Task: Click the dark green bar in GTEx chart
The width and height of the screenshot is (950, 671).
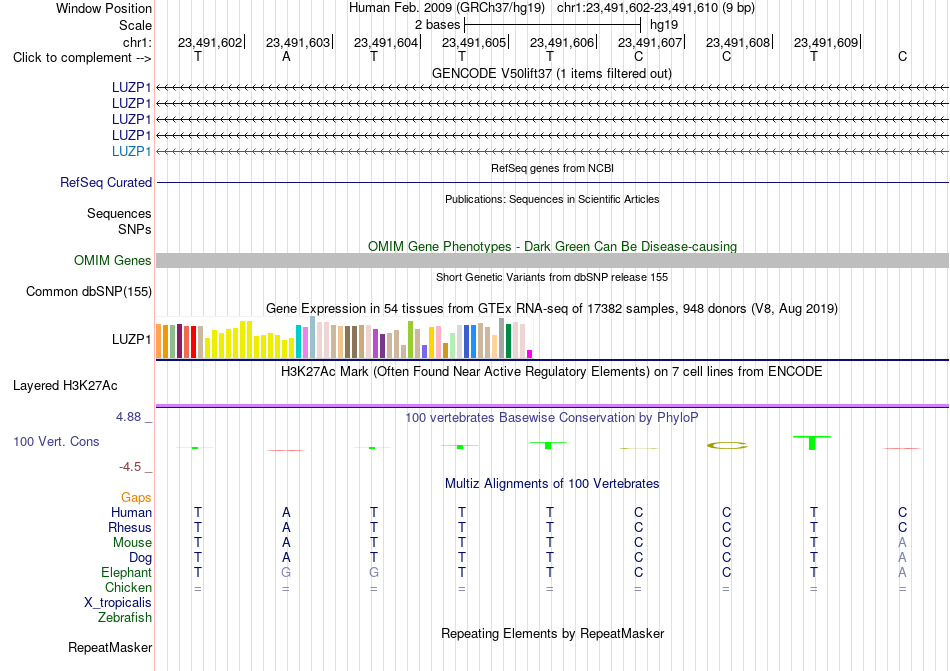Action: tap(508, 341)
